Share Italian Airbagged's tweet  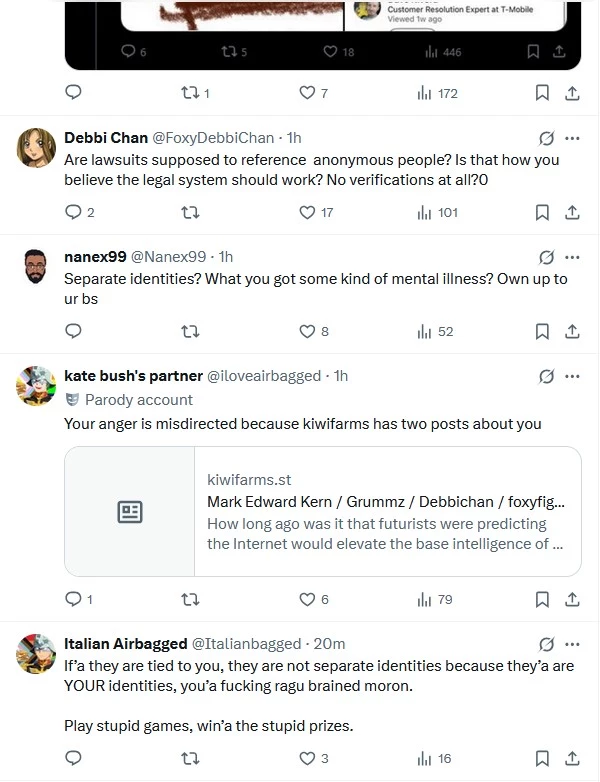point(572,759)
